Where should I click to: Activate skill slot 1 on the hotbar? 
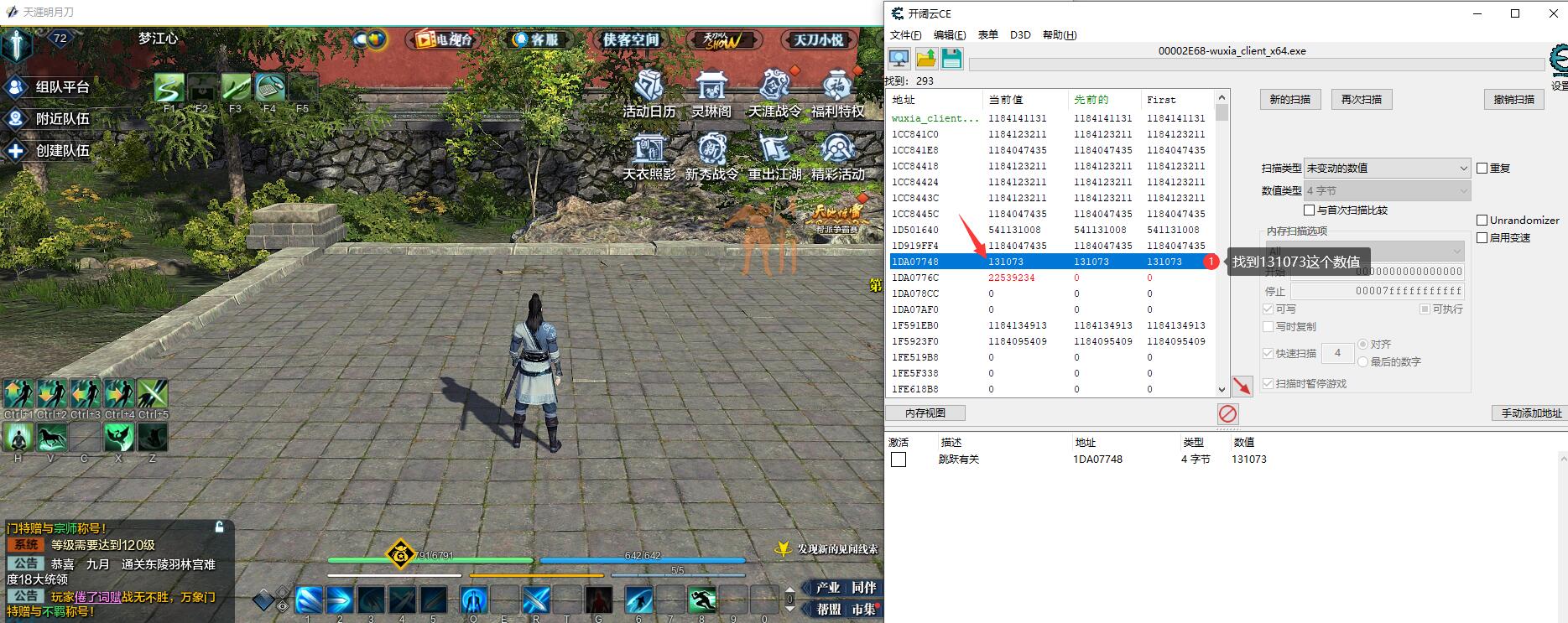pyautogui.click(x=308, y=600)
